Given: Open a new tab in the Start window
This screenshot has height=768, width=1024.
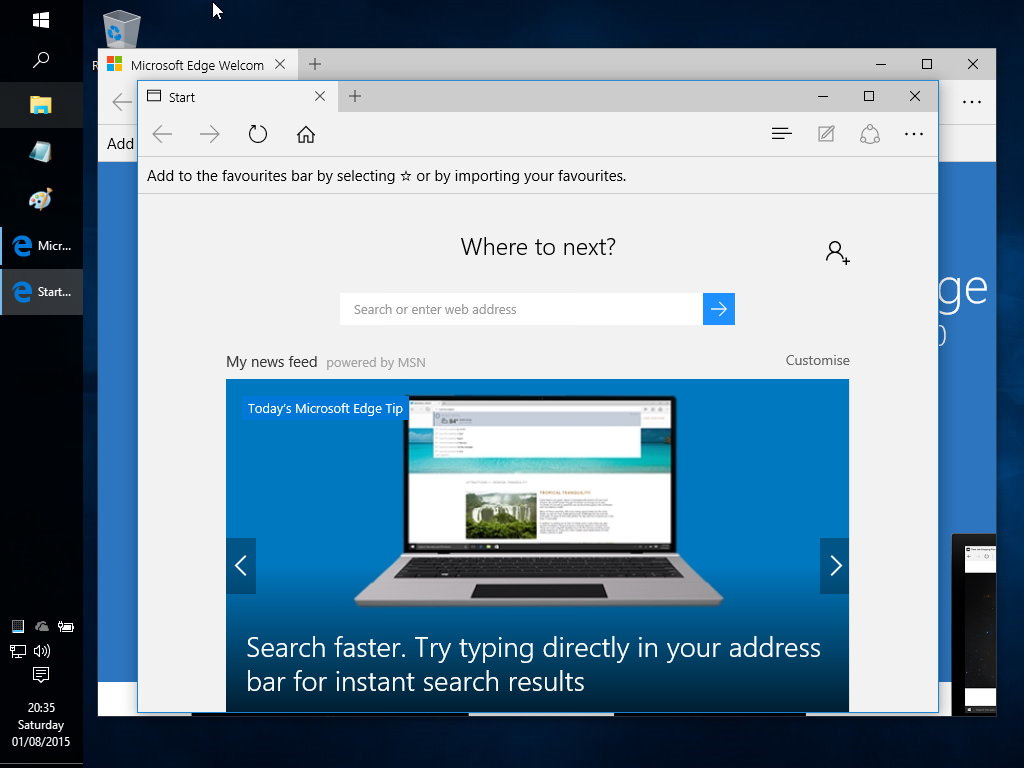Looking at the screenshot, I should point(355,97).
